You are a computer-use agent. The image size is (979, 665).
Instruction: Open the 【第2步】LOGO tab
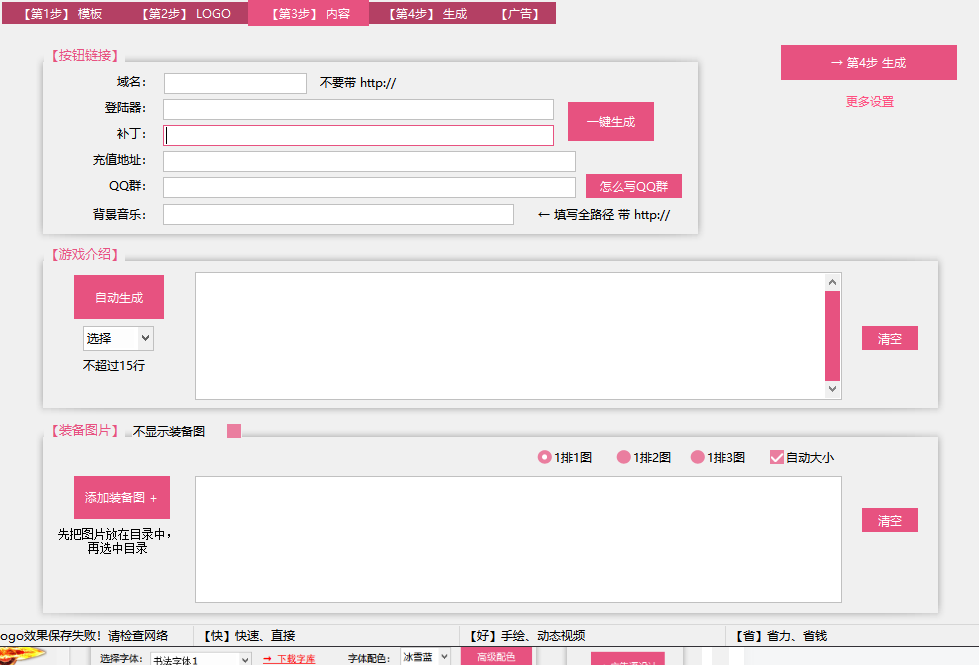tap(186, 14)
